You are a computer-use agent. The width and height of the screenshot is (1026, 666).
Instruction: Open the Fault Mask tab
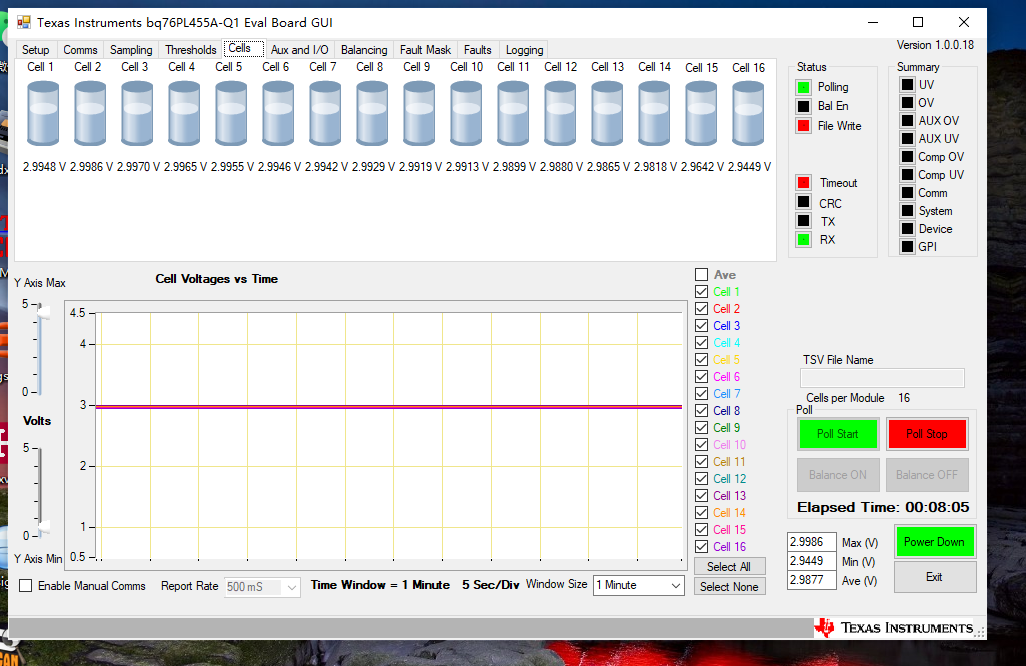coord(425,50)
